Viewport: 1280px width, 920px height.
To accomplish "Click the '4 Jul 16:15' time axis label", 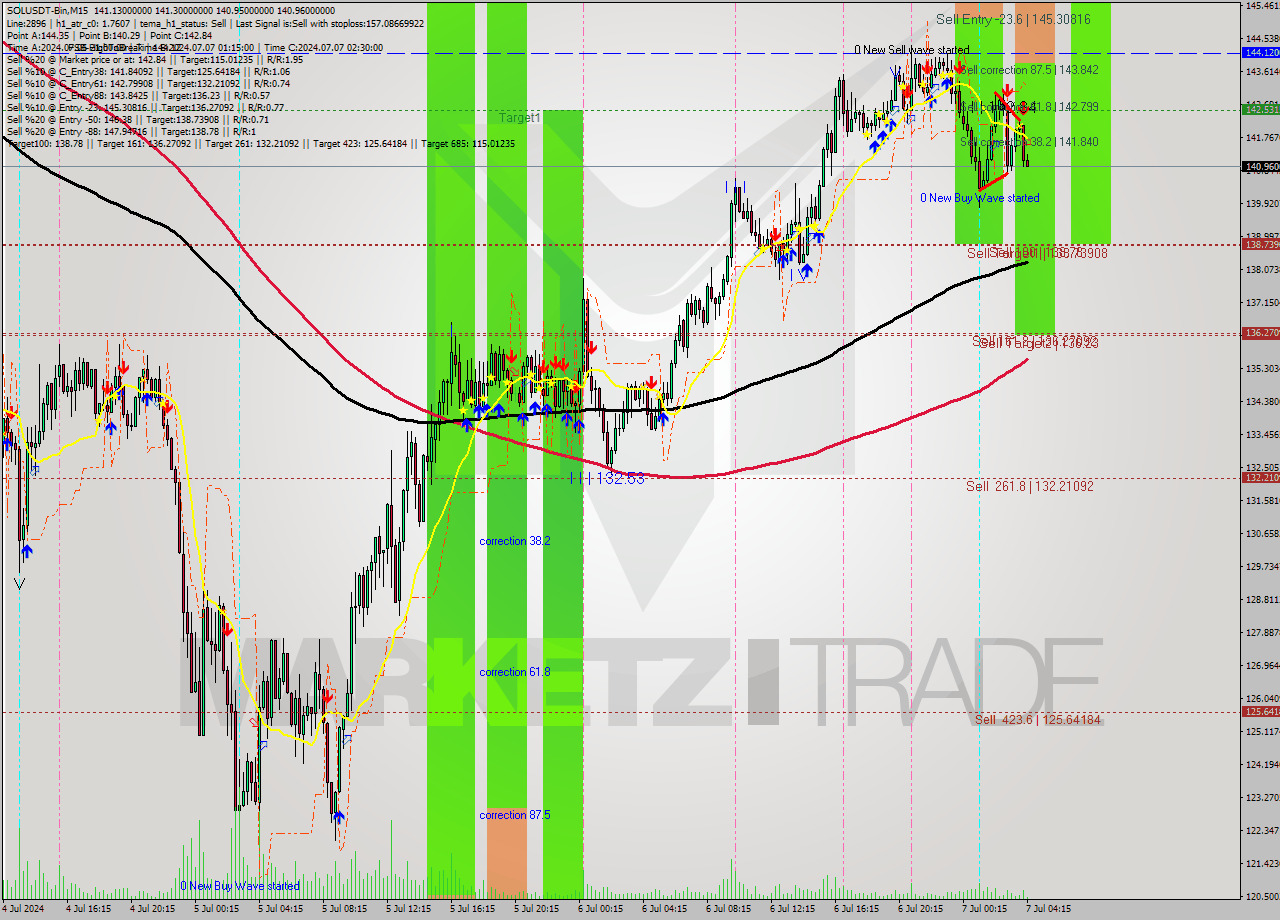I will pos(88,910).
